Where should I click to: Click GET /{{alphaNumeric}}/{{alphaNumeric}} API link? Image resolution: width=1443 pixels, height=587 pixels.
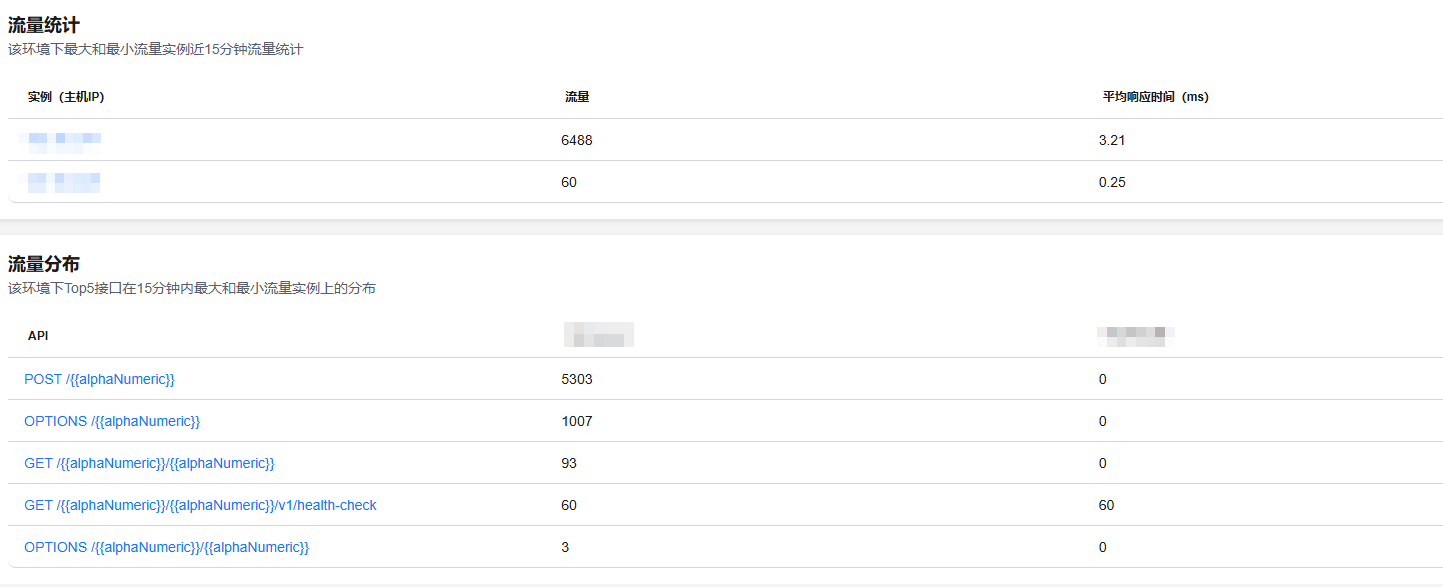(x=149, y=464)
